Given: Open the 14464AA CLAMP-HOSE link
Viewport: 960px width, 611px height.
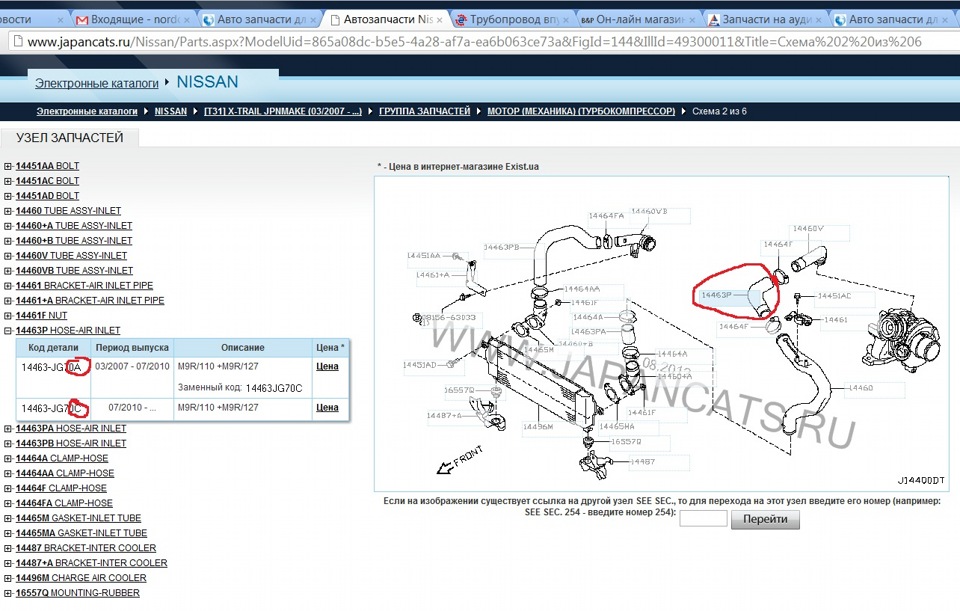Looking at the screenshot, I should click(64, 473).
